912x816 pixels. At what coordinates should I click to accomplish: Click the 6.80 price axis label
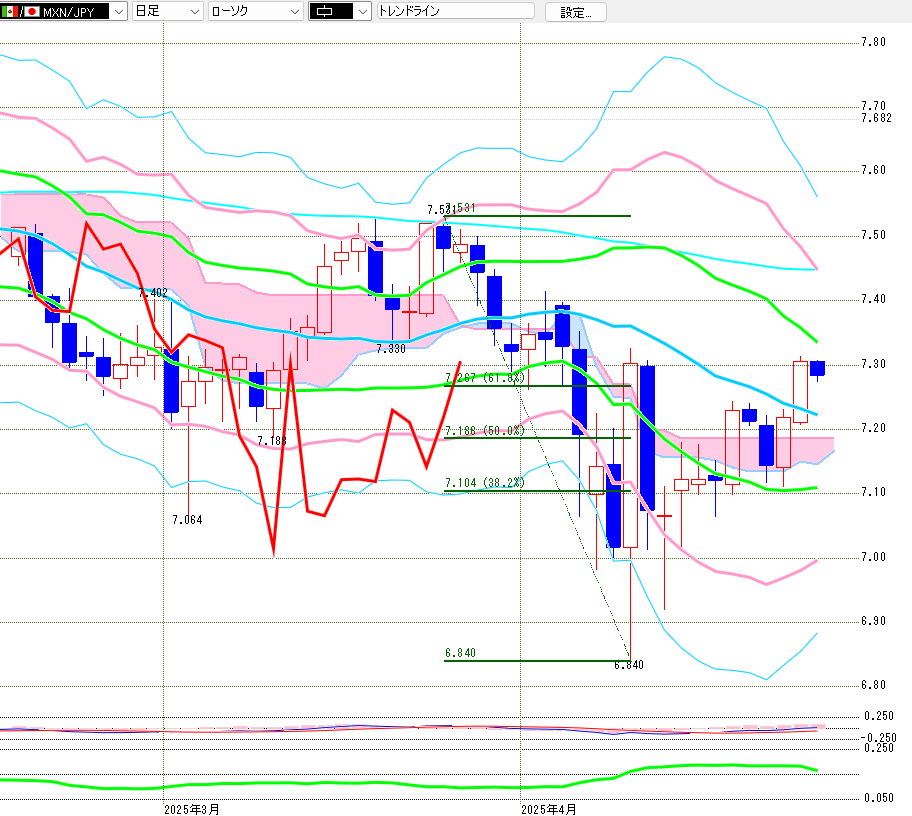coord(874,685)
